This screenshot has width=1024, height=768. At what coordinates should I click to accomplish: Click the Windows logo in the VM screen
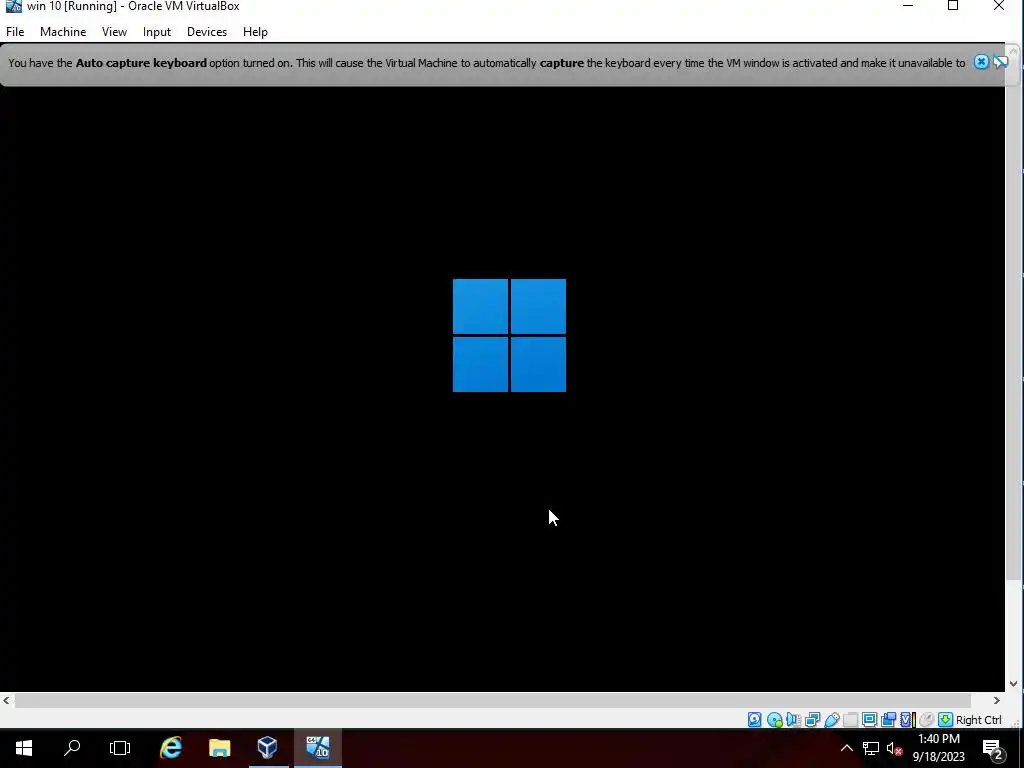pyautogui.click(x=509, y=336)
